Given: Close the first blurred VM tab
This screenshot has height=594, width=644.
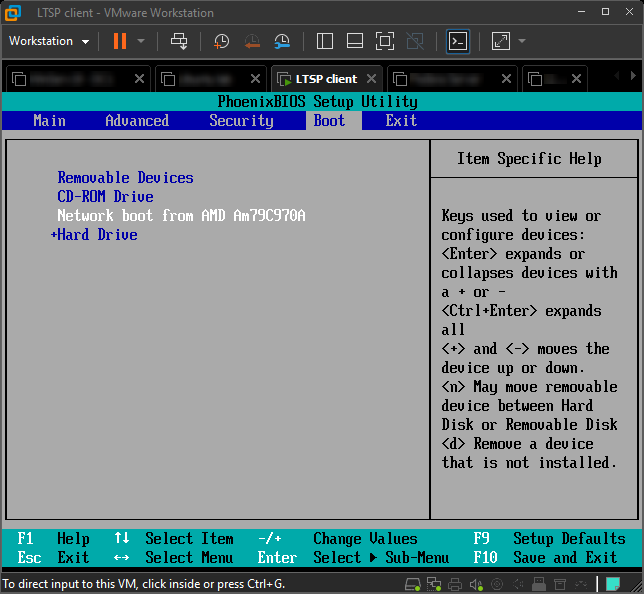Looking at the screenshot, I should click(140, 78).
